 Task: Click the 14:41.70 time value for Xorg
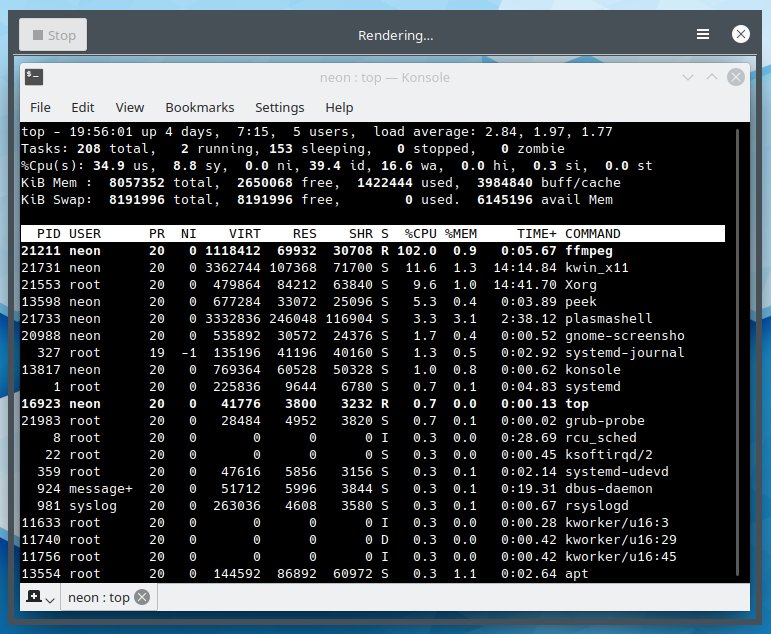[x=525, y=285]
